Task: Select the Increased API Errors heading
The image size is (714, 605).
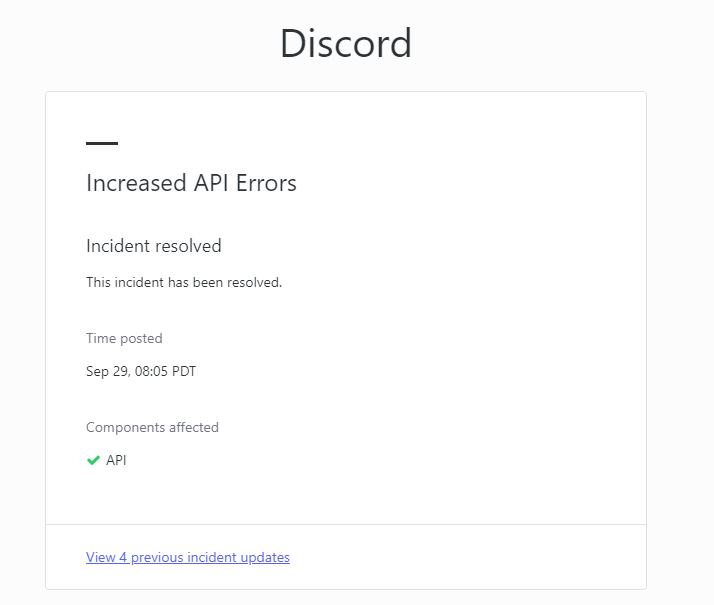Action: point(191,183)
